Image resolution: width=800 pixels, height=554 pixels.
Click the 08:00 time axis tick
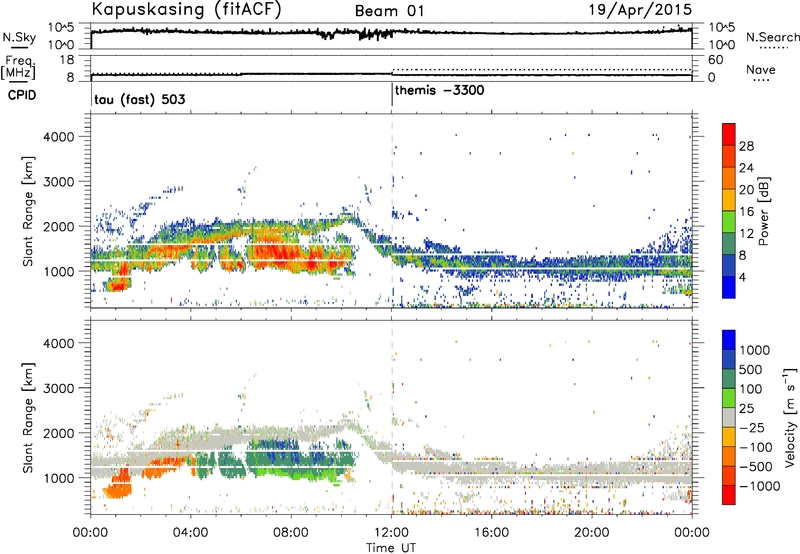pos(291,532)
